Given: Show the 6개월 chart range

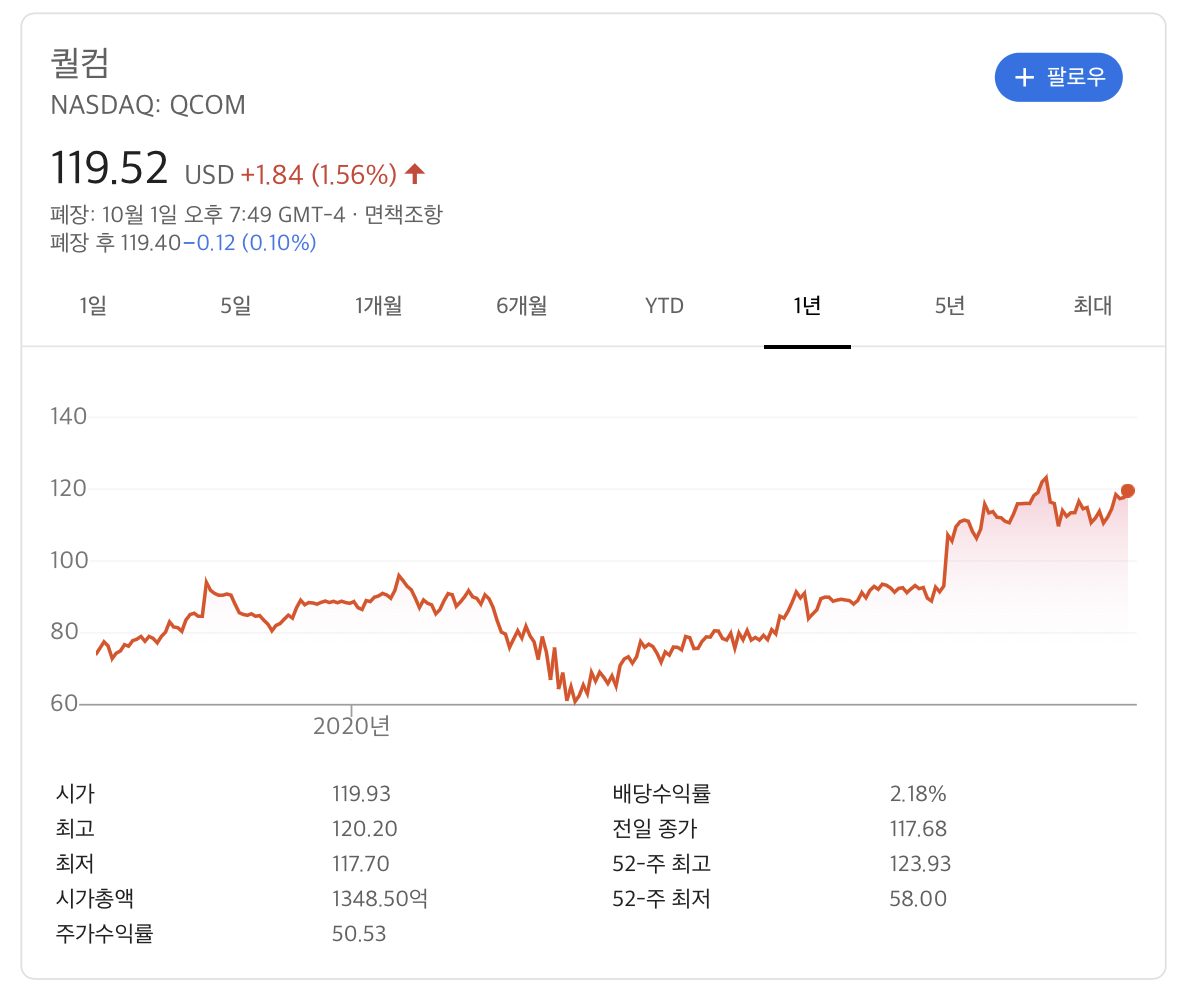Looking at the screenshot, I should coord(521,306).
